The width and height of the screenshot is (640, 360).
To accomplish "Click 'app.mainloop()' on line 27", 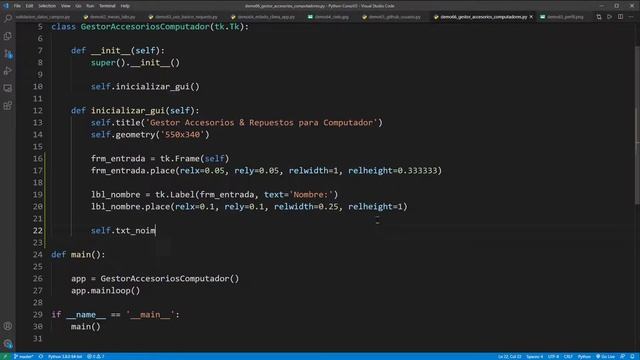I will [x=105, y=291].
